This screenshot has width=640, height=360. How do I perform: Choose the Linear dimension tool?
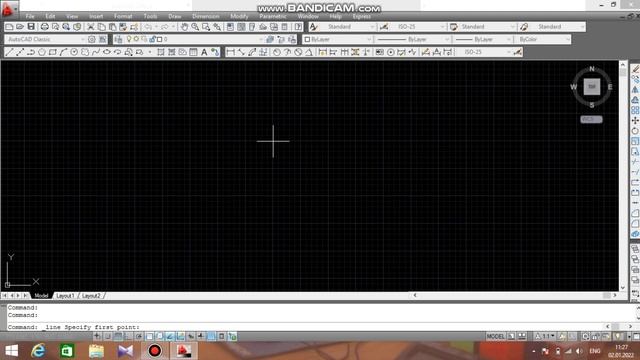231,52
